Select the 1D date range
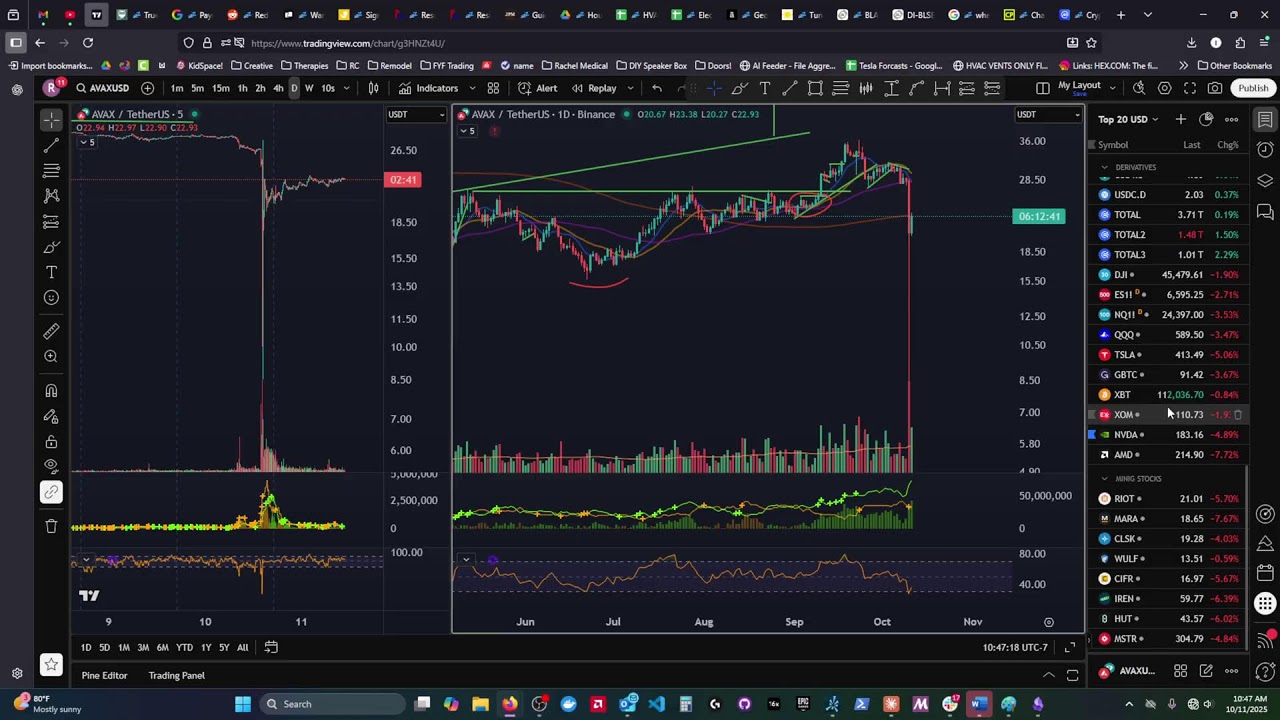Image resolution: width=1280 pixels, height=720 pixels. pos(85,647)
